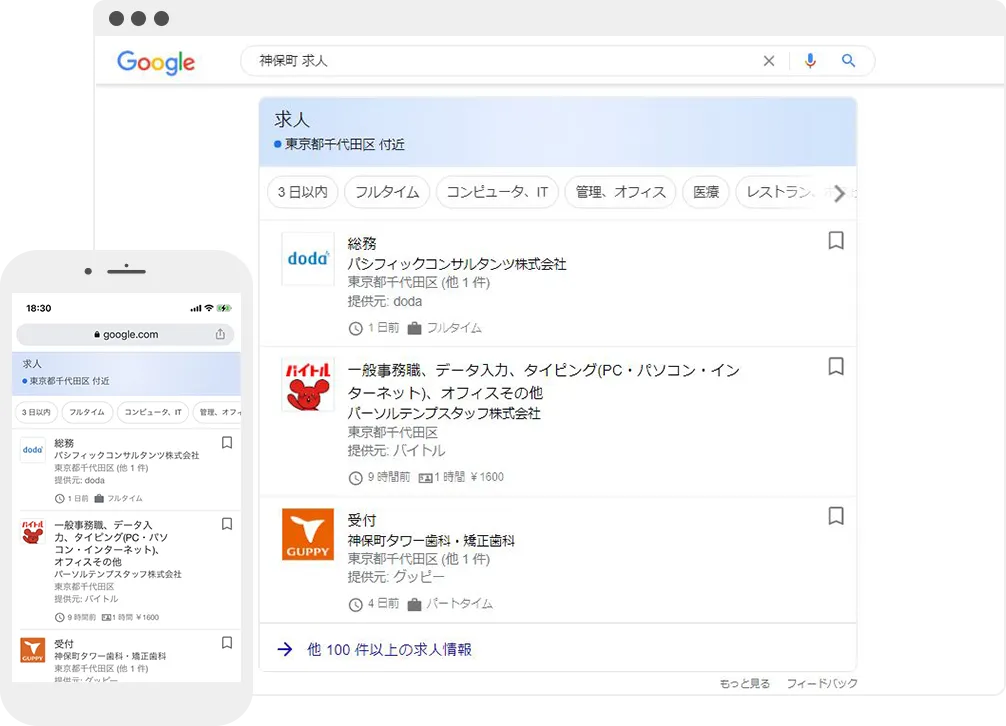Image resolution: width=1006 pixels, height=726 pixels.
Task: Click the phone google.com address bar
Action: coord(125,334)
